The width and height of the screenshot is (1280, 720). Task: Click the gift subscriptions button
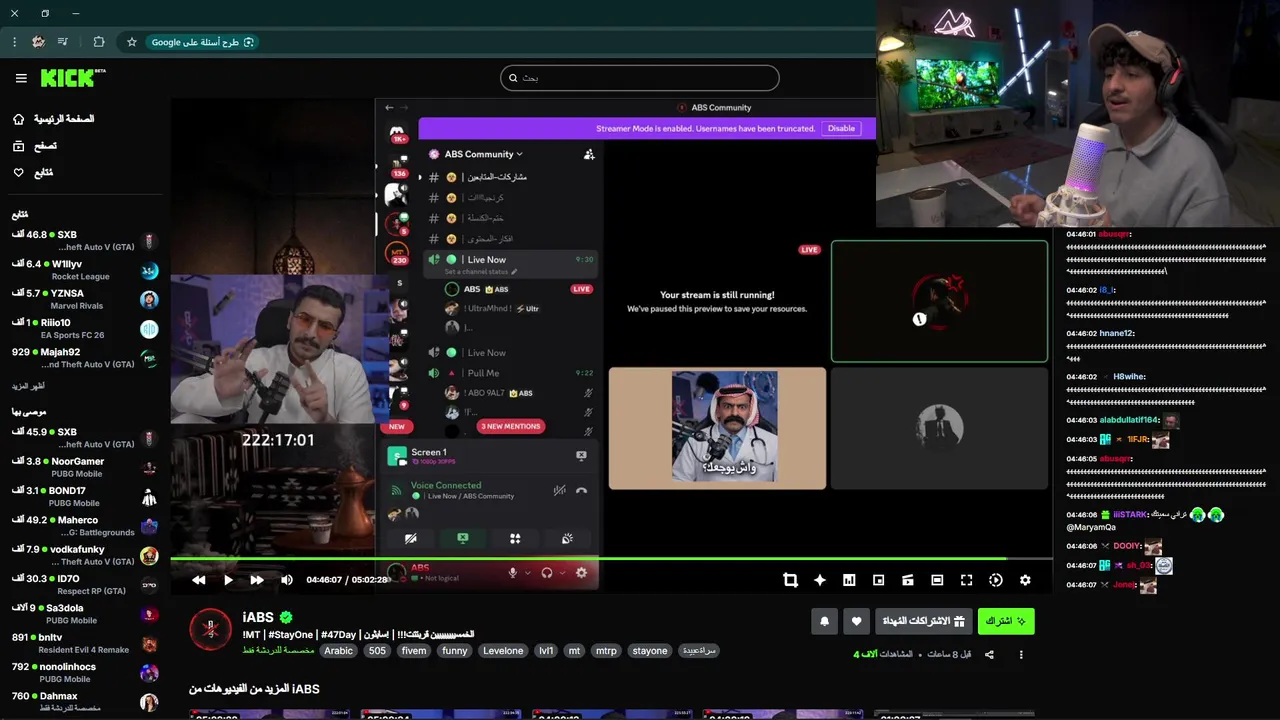coord(923,621)
